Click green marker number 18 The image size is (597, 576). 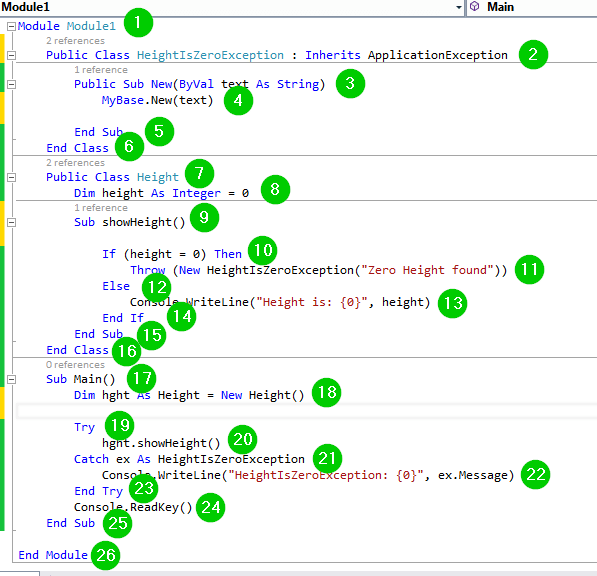tap(326, 393)
